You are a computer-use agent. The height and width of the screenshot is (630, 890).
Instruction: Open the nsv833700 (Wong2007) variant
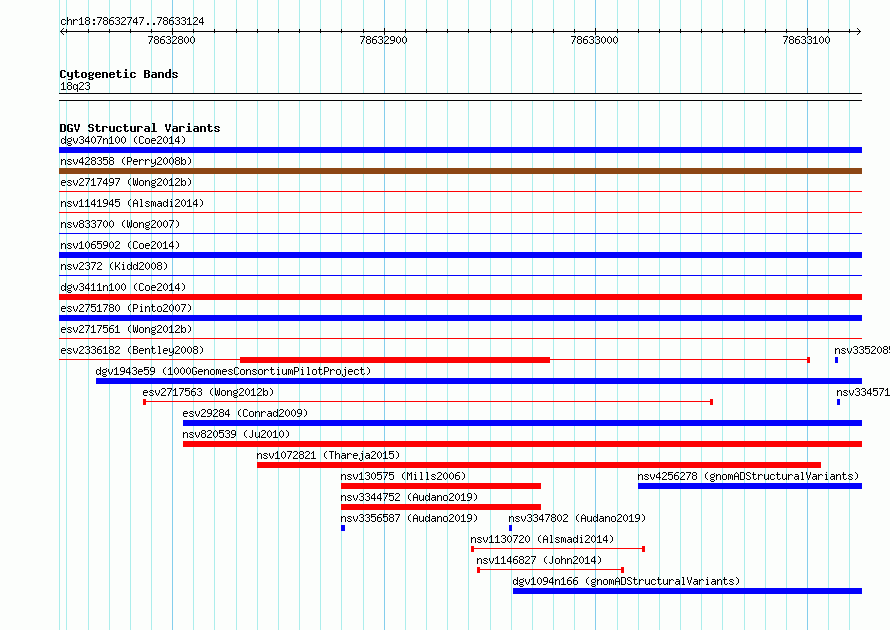click(x=120, y=224)
